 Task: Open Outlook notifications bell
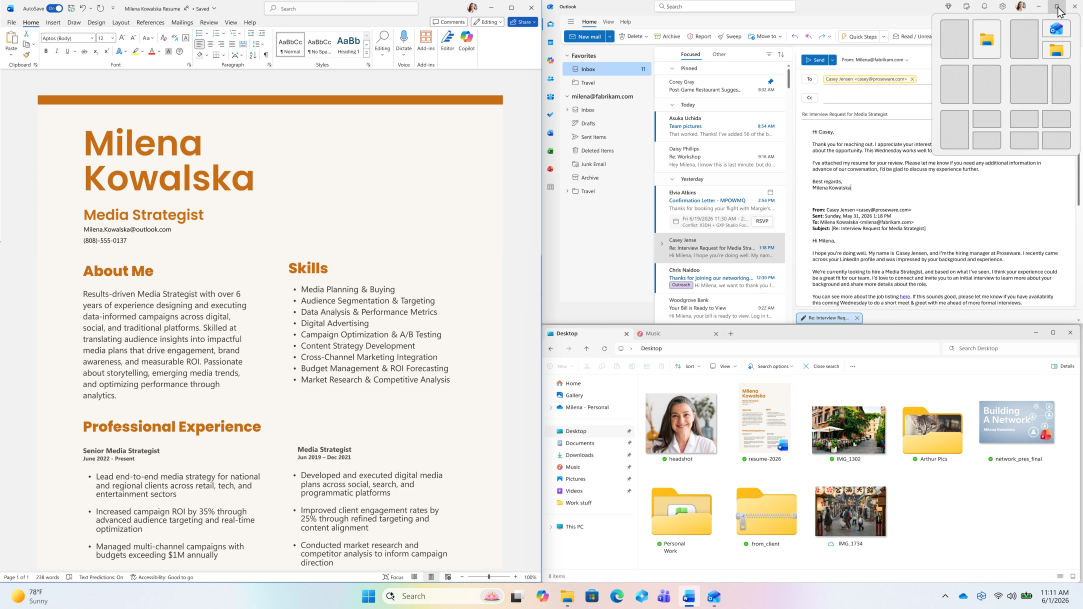[x=984, y=7]
